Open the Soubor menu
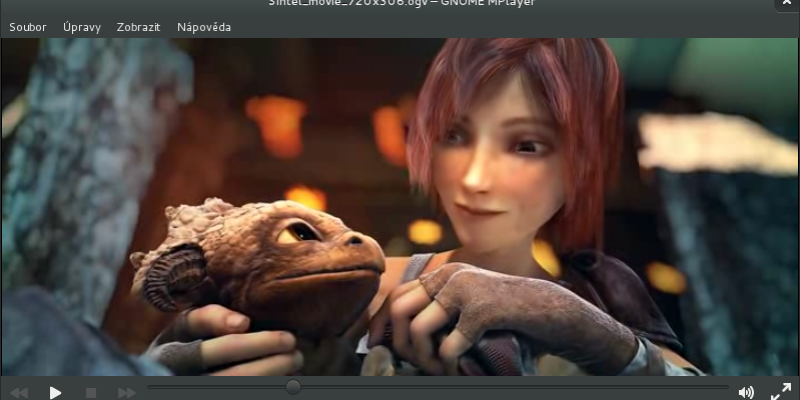Screen dimensions: 800x400 [28, 27]
